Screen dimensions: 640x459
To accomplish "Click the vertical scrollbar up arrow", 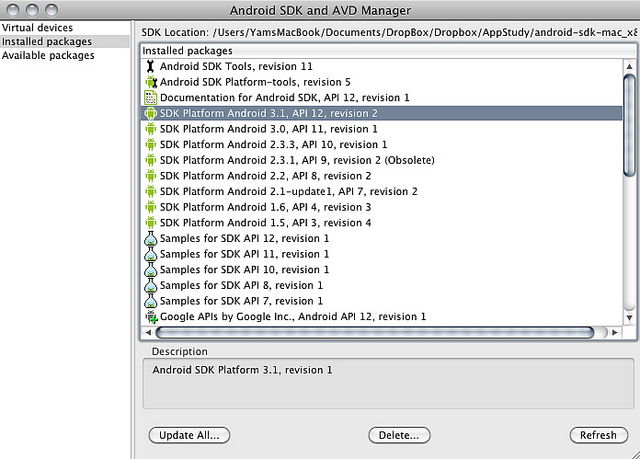I will 629,66.
